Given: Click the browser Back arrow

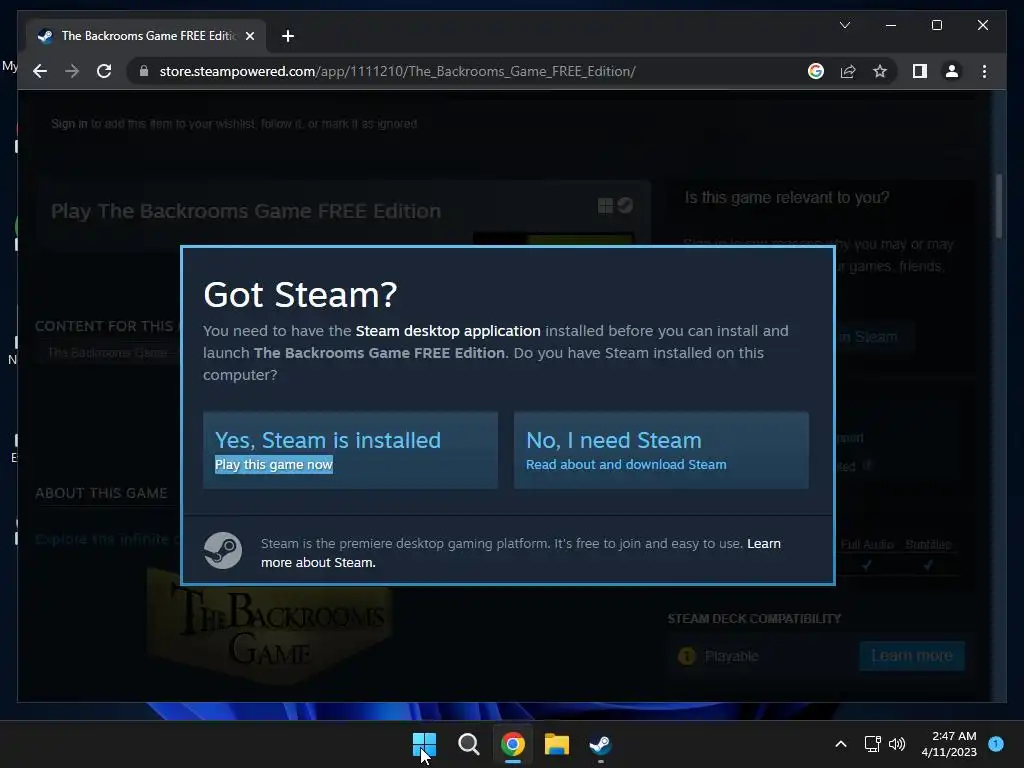Looking at the screenshot, I should coord(40,71).
